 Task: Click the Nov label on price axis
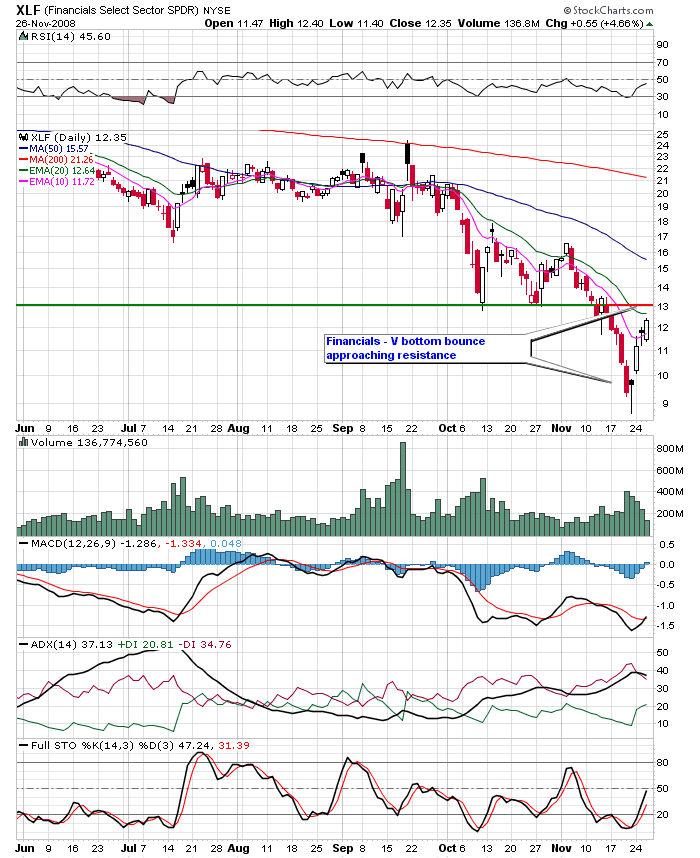(x=561, y=428)
